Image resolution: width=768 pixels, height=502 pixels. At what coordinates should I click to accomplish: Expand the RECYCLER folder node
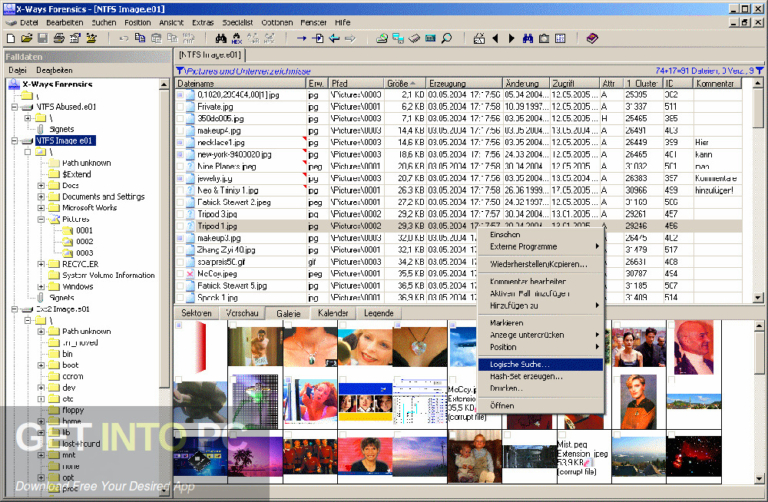click(41, 264)
